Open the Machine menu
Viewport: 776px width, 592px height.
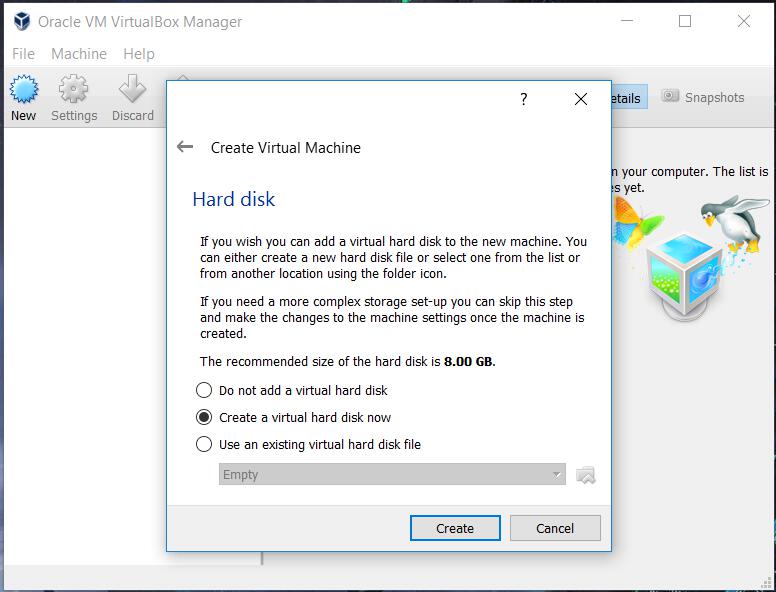[79, 53]
